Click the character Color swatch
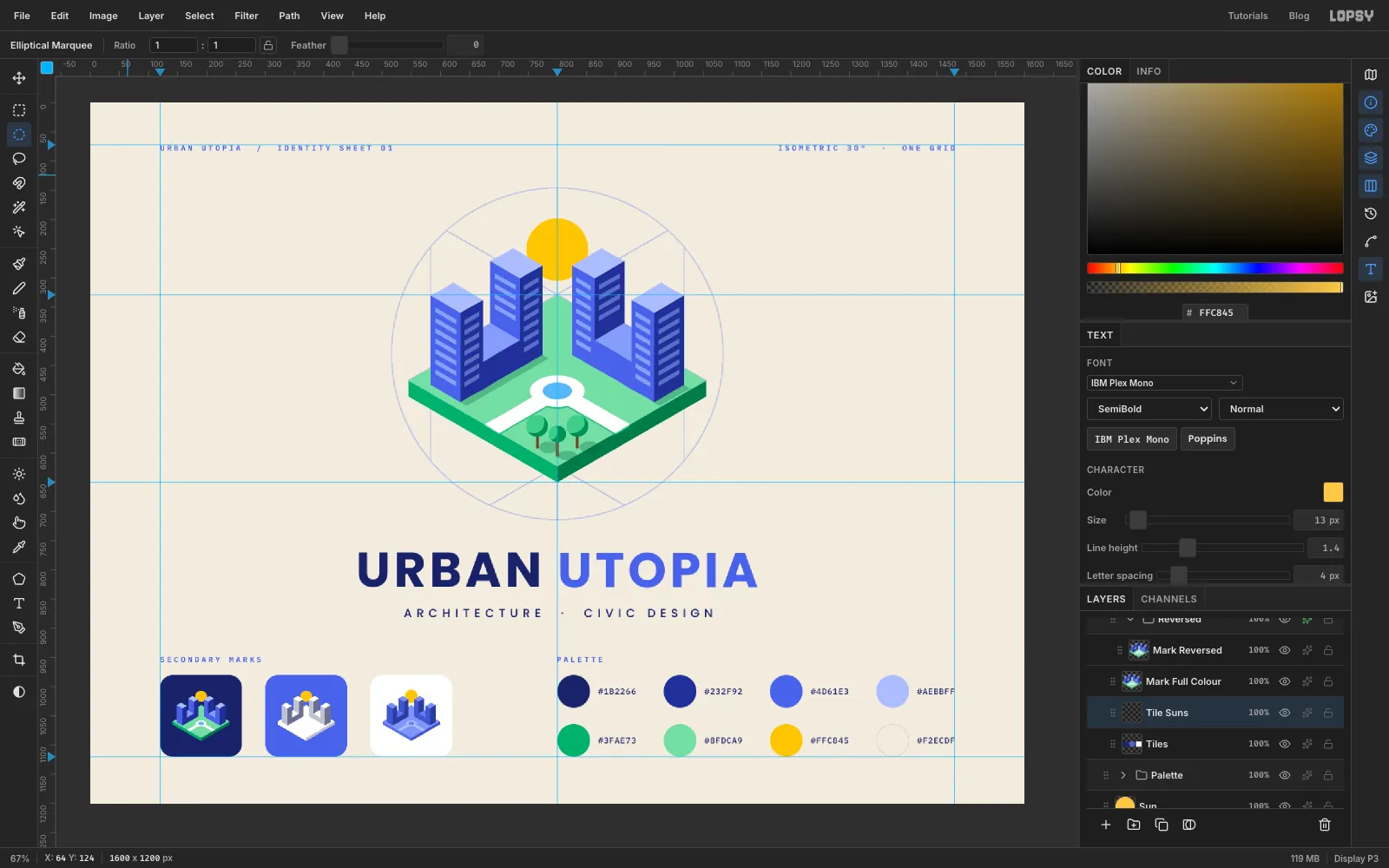Image resolution: width=1389 pixels, height=868 pixels. 1333,492
